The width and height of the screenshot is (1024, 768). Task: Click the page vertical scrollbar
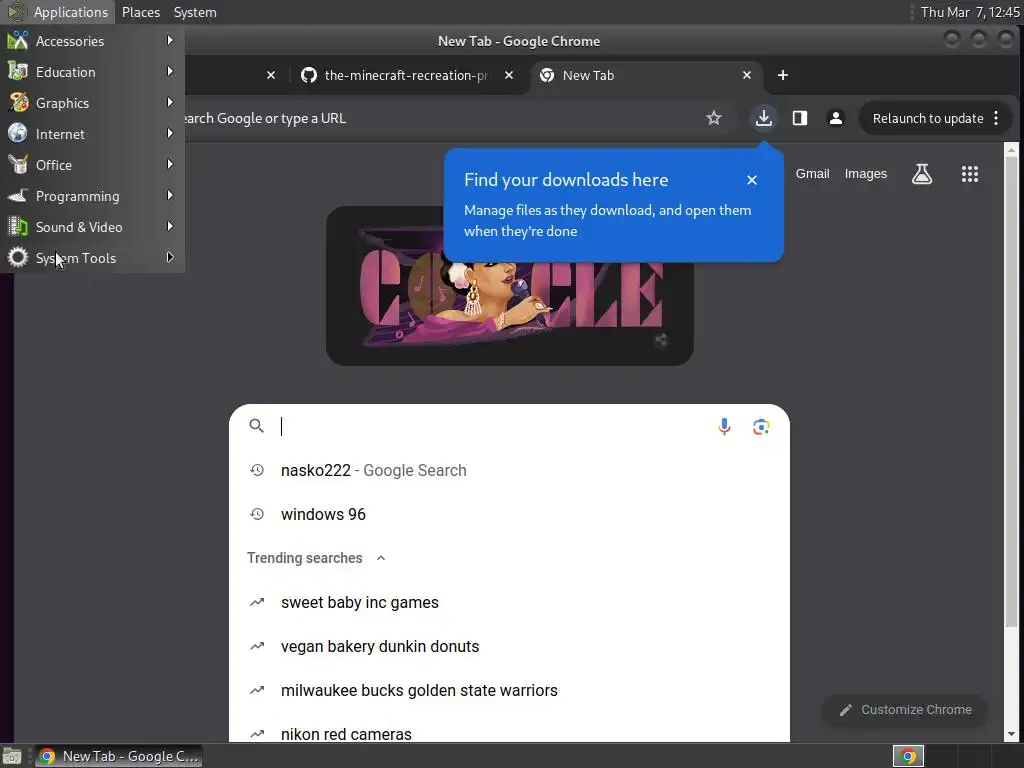1012,392
